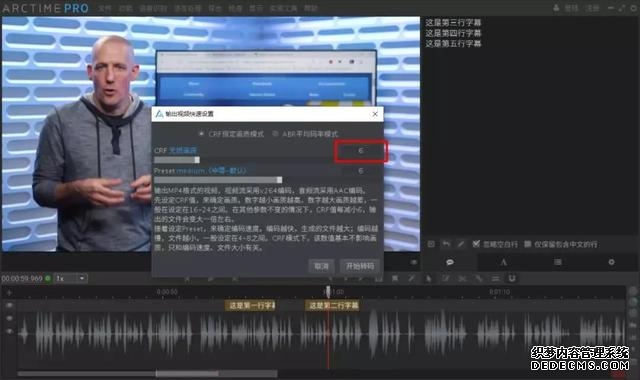
Task: Toggle the 忽略空白行 checkbox
Action: [x=476, y=244]
